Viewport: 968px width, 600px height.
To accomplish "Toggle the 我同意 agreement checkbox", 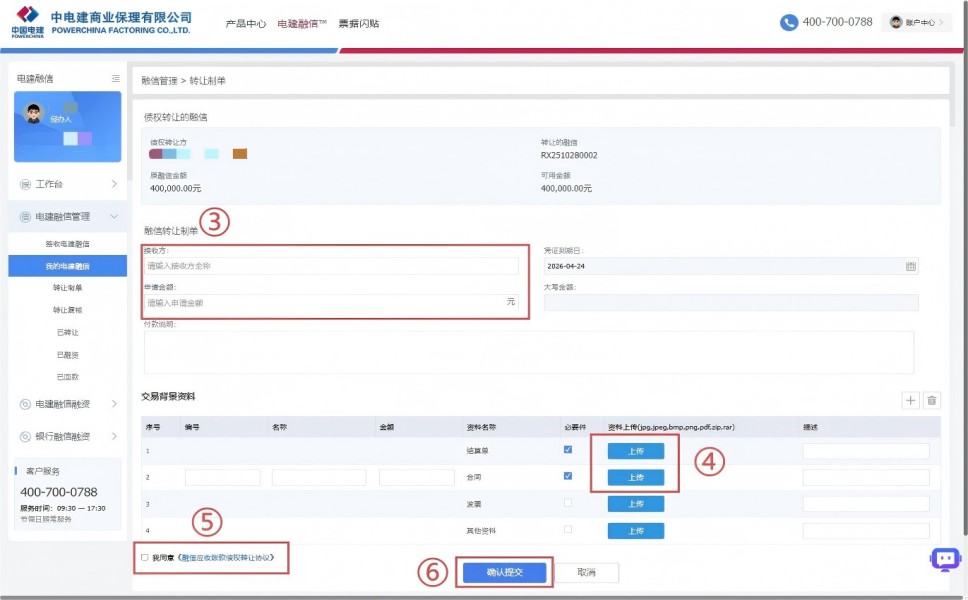I will pos(145,557).
